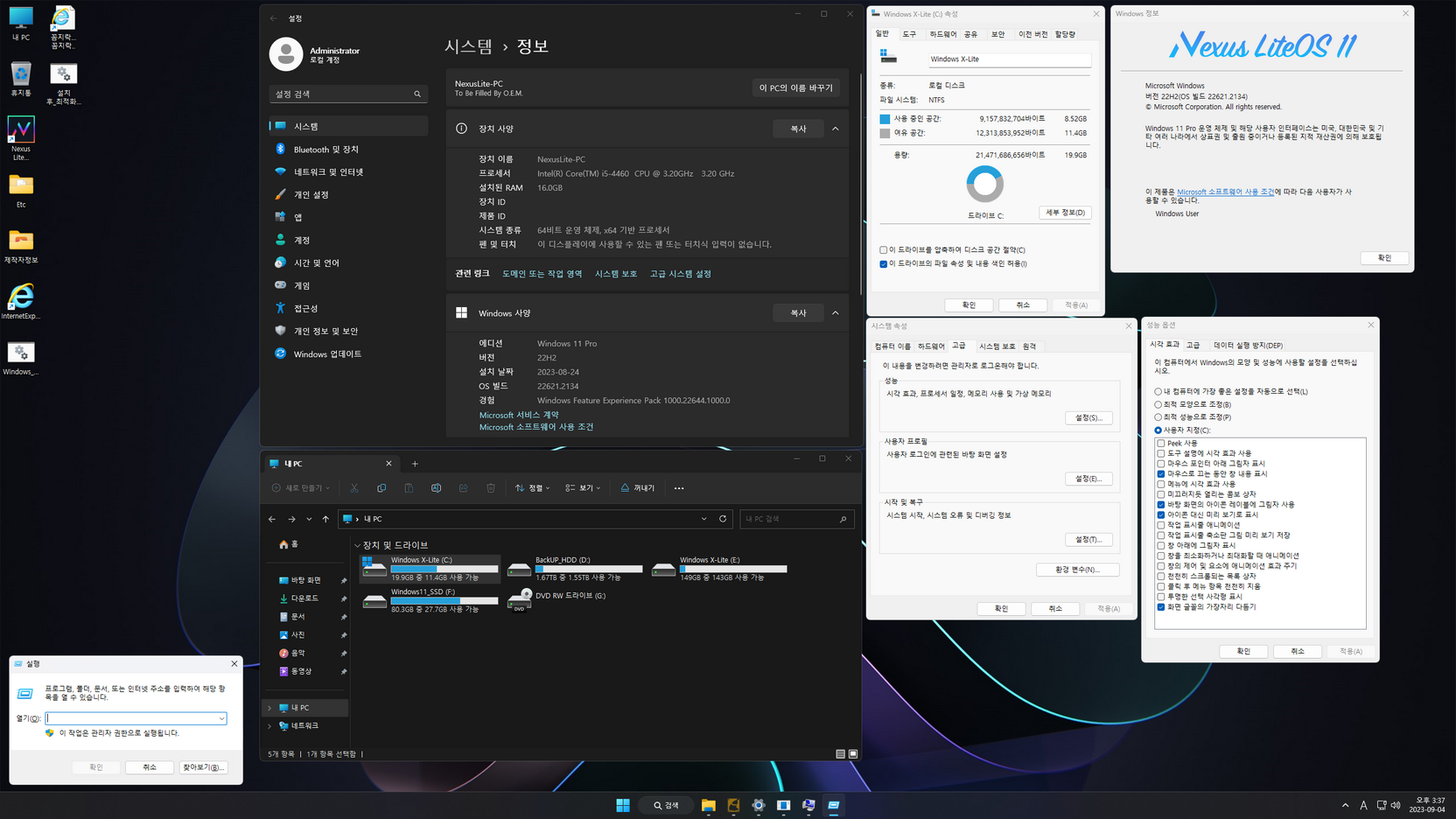Uncheck 마우스로 끄는 동안 창 내용 표시
The image size is (1456, 819).
point(1161,474)
